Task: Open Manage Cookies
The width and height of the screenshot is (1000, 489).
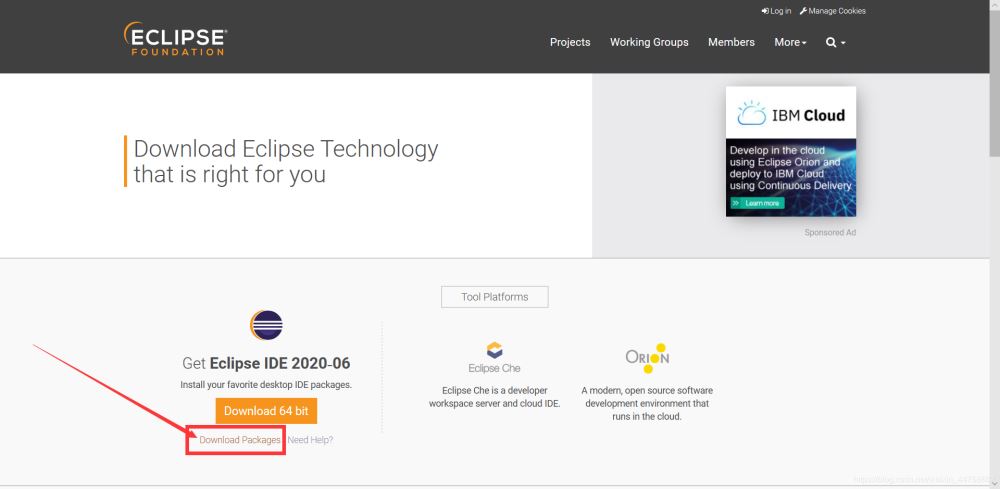Action: coord(832,11)
